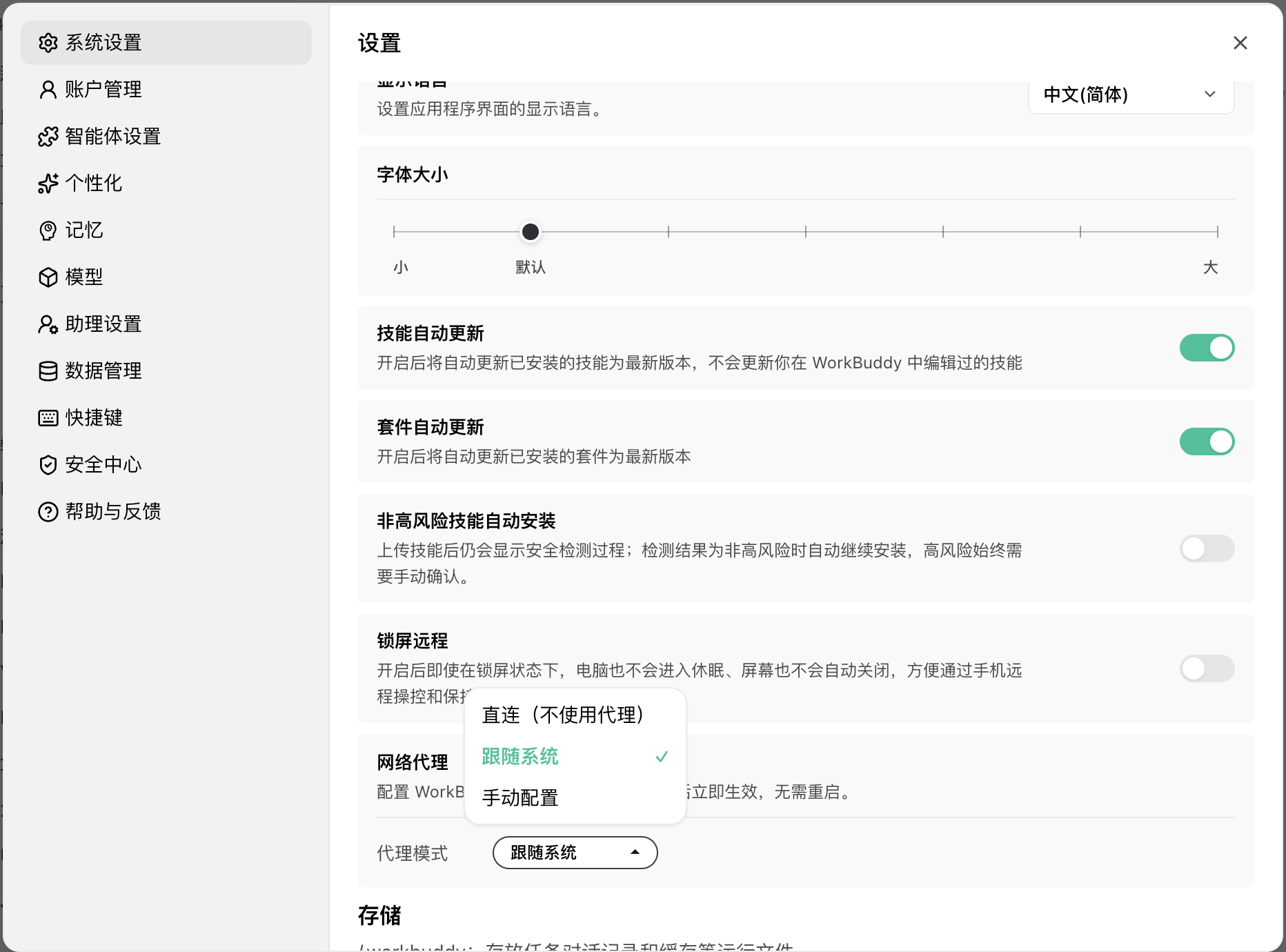This screenshot has width=1286, height=952.
Task: Click the 字体大小 heading
Action: click(x=413, y=175)
